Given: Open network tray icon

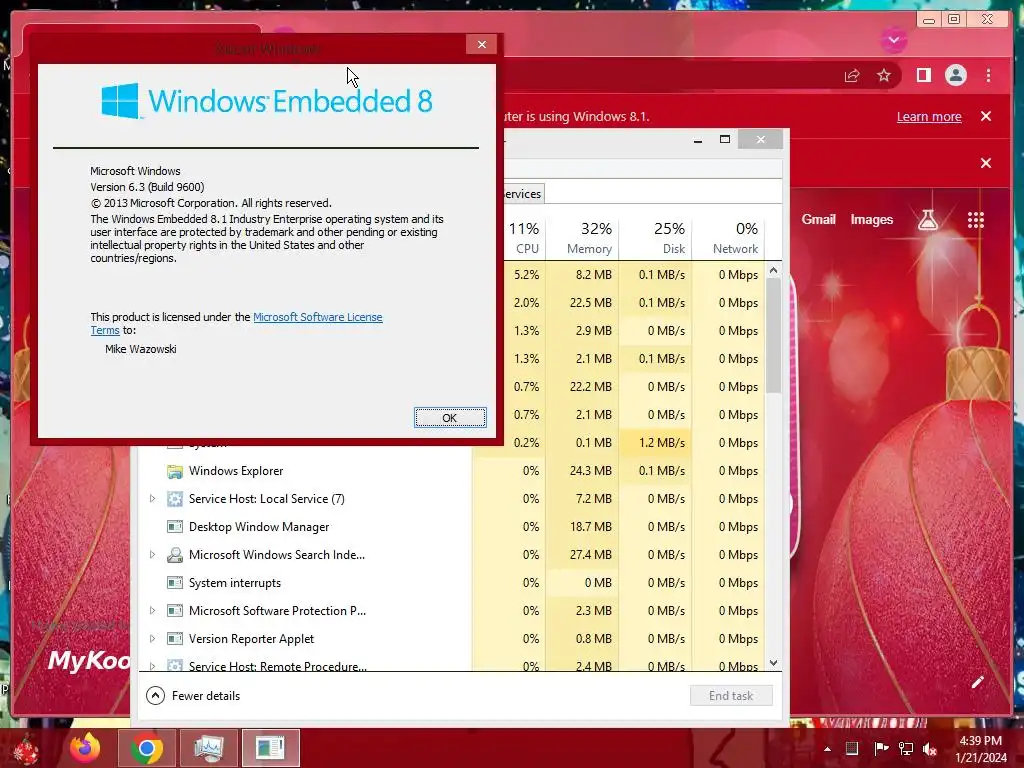Looking at the screenshot, I should 906,748.
